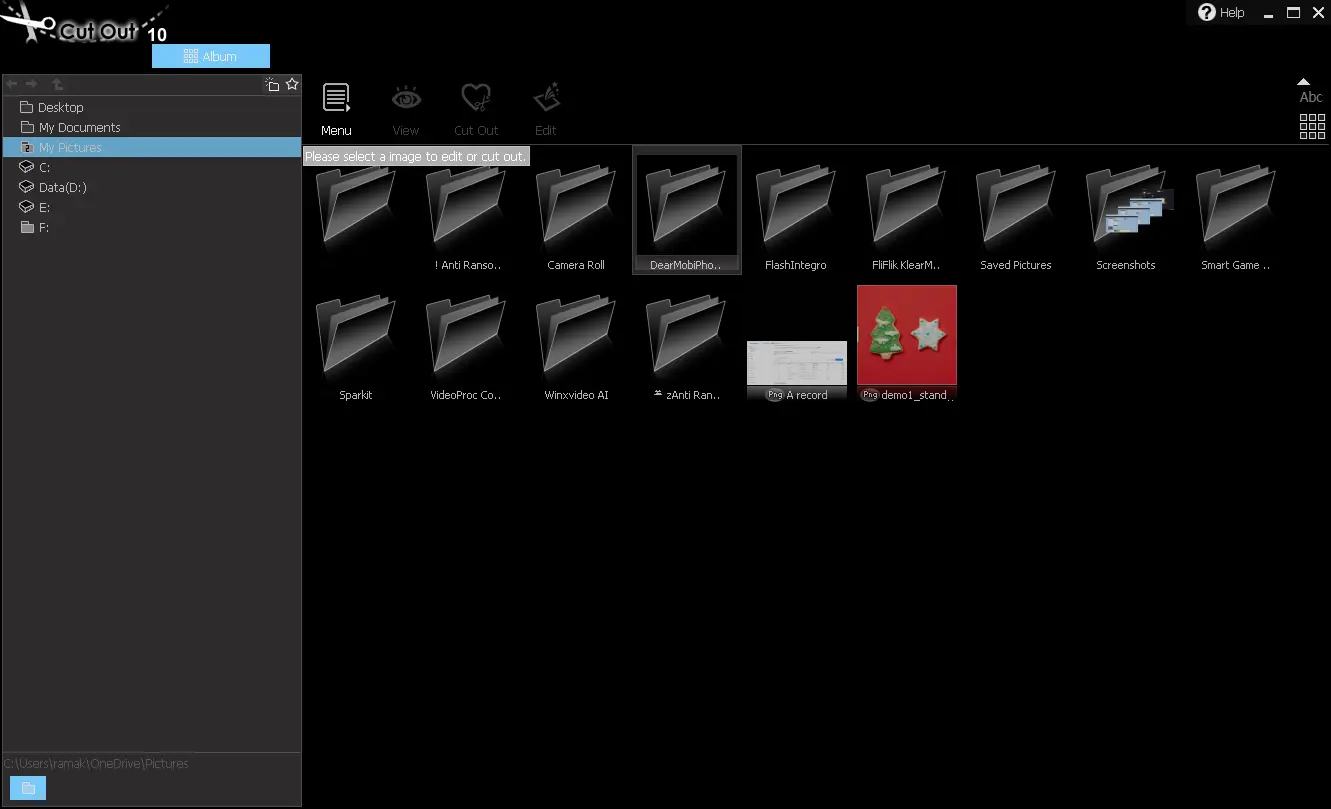Image resolution: width=1331 pixels, height=809 pixels.
Task: Click the new folder icon
Action: (x=272, y=85)
